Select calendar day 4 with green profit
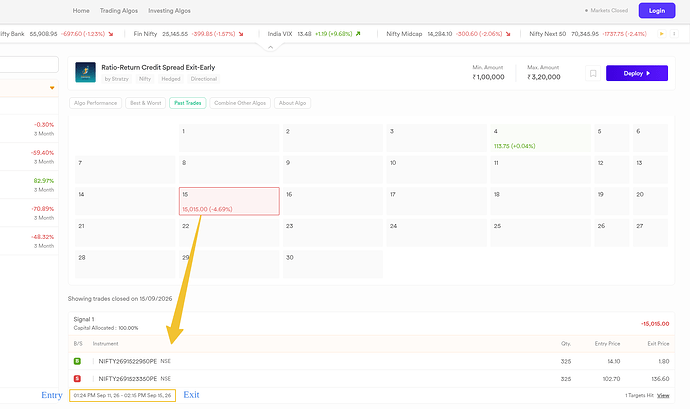 pos(540,138)
